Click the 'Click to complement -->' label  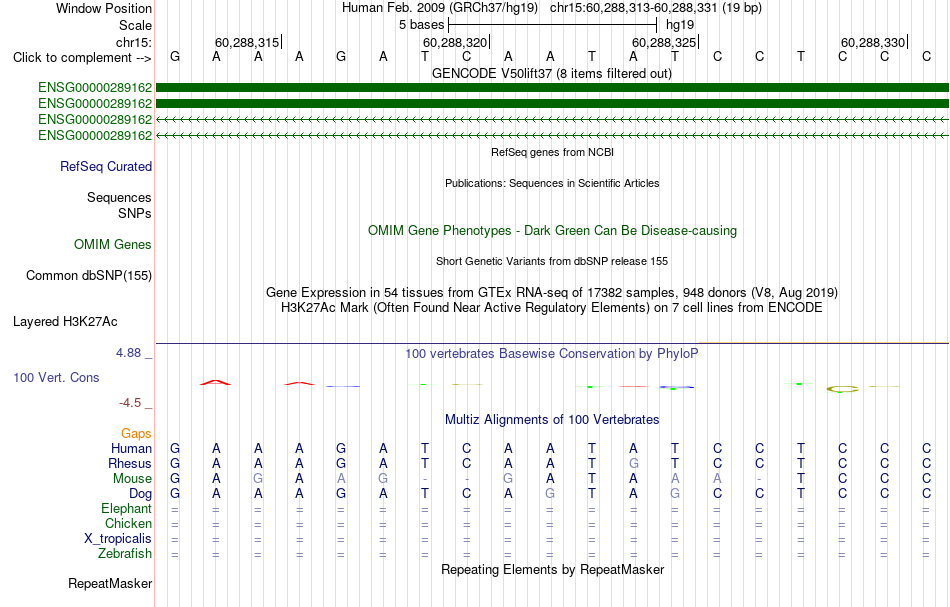pyautogui.click(x=82, y=58)
